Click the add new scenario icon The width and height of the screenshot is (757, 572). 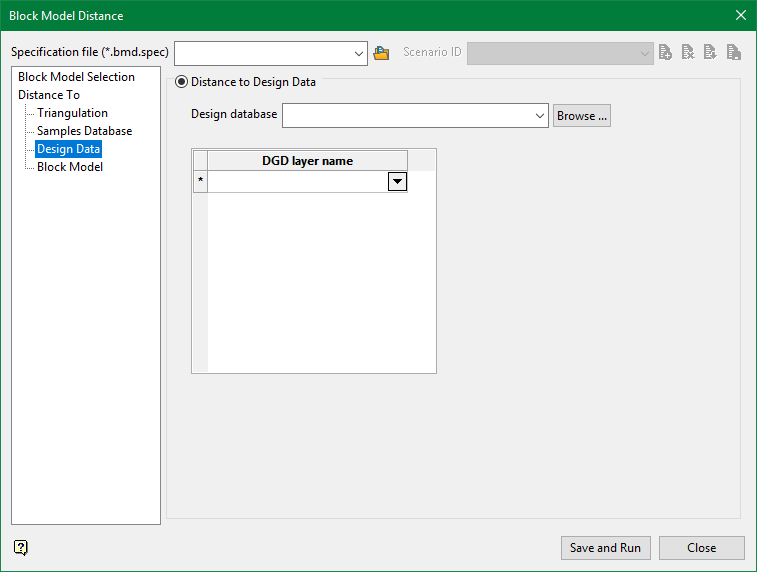(x=665, y=53)
